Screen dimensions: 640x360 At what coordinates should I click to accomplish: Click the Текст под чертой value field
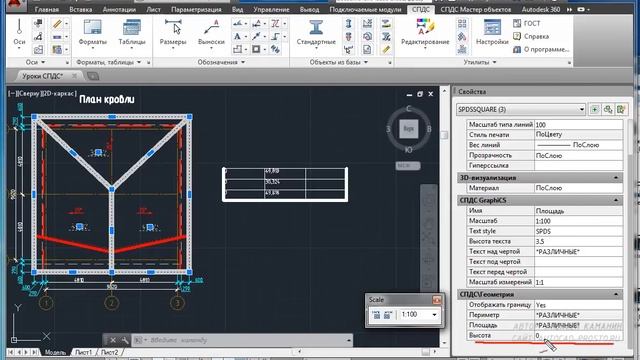pyautogui.click(x=578, y=262)
